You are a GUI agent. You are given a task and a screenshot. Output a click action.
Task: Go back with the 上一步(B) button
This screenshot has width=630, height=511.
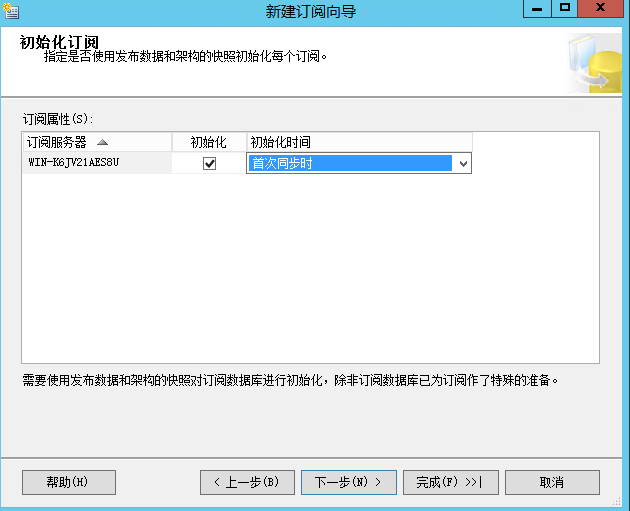coord(248,482)
